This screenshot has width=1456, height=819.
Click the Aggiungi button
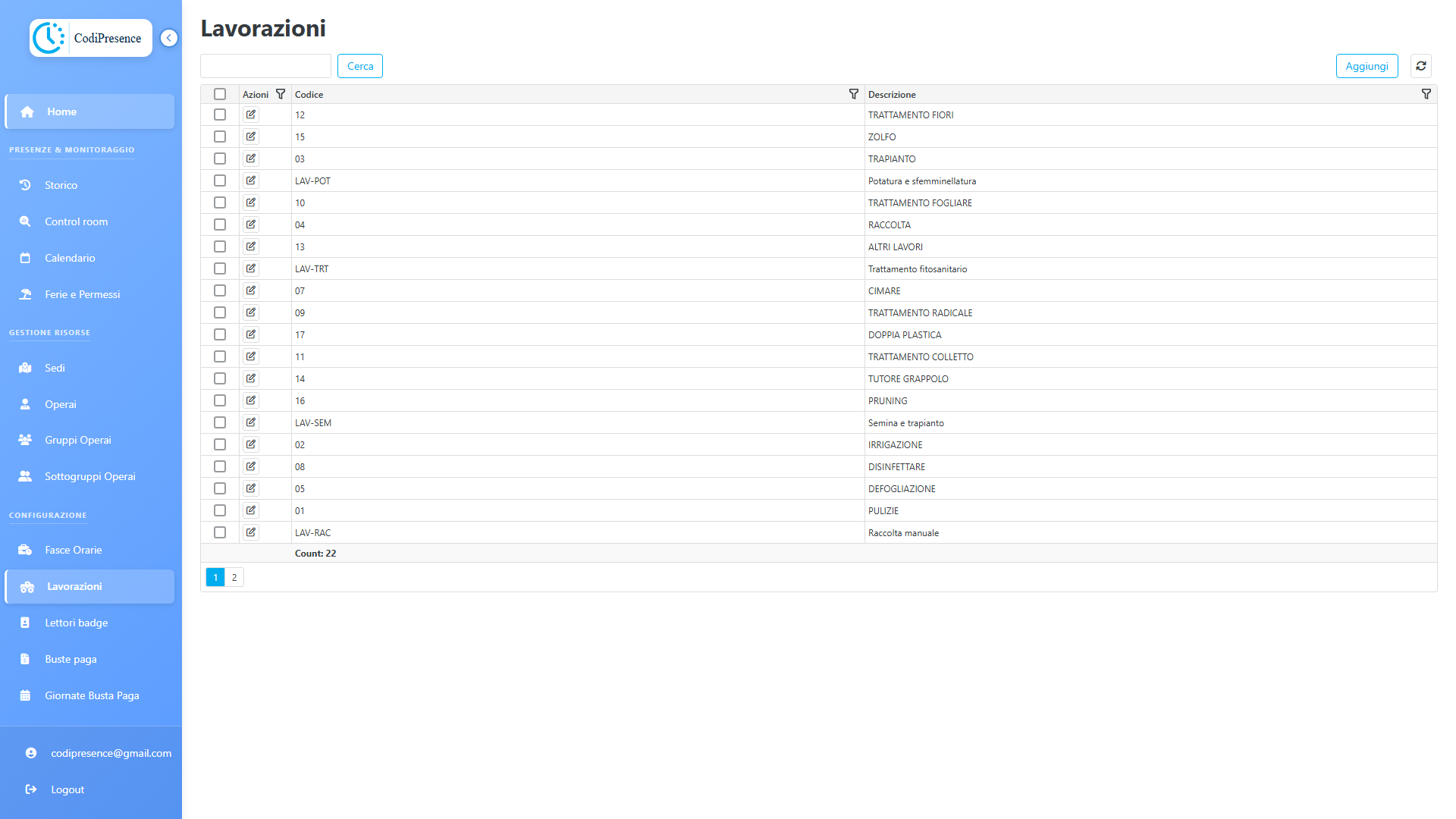(1367, 66)
